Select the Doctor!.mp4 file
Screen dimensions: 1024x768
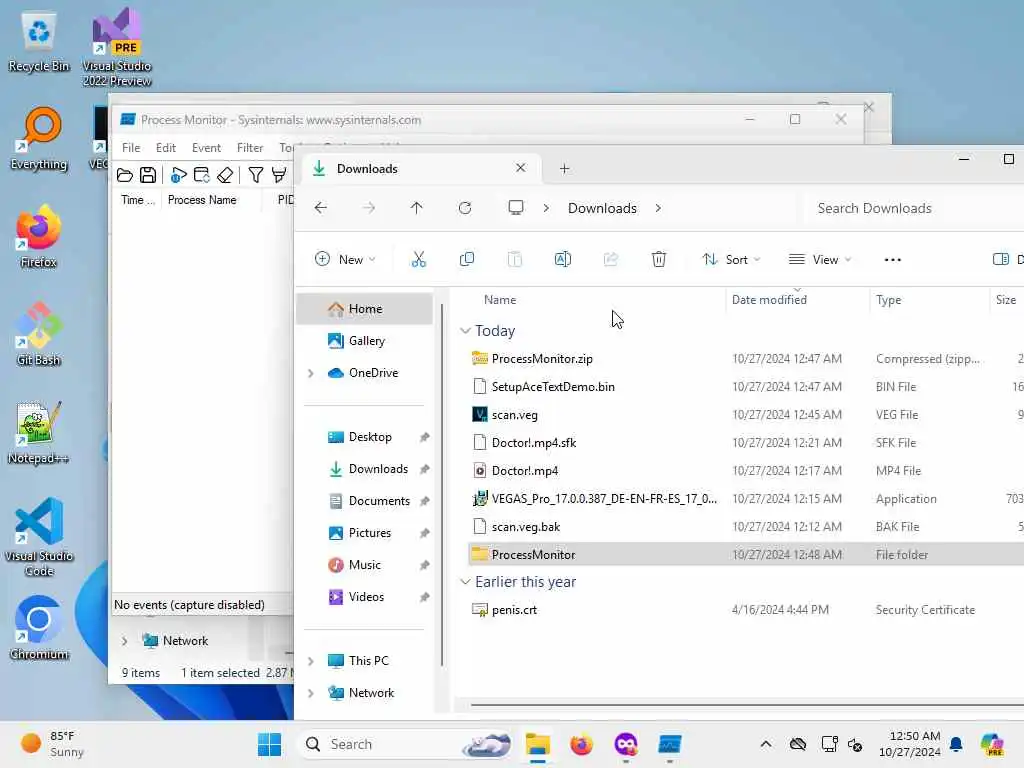(524, 471)
